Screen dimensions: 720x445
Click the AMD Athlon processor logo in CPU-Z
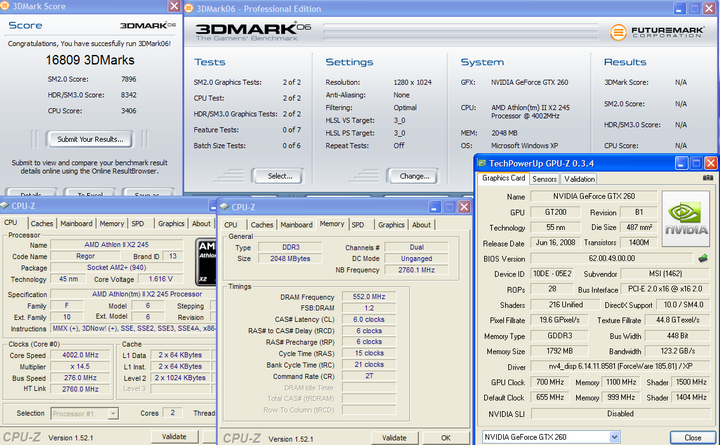206,262
